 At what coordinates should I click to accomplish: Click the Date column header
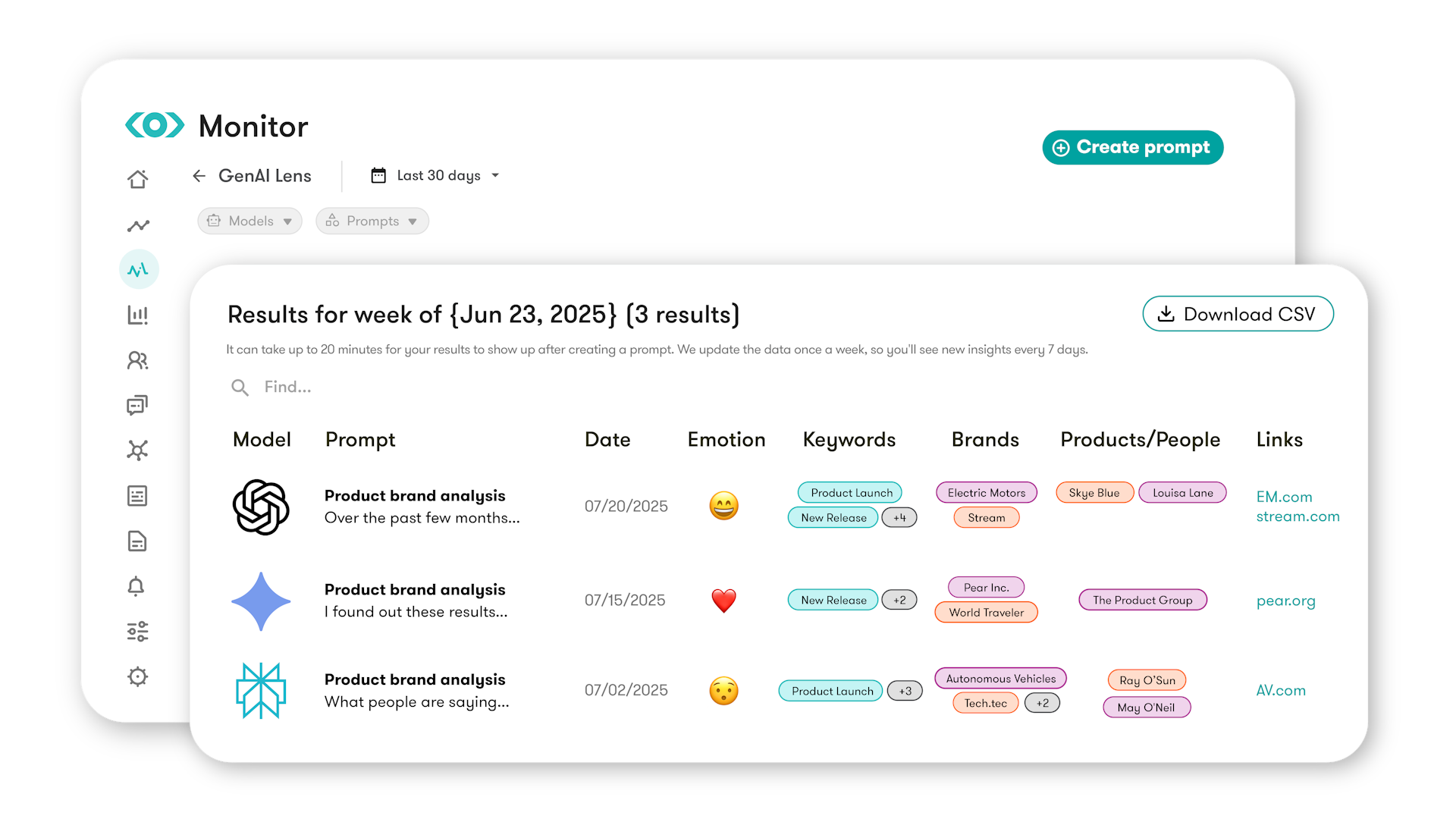(607, 440)
